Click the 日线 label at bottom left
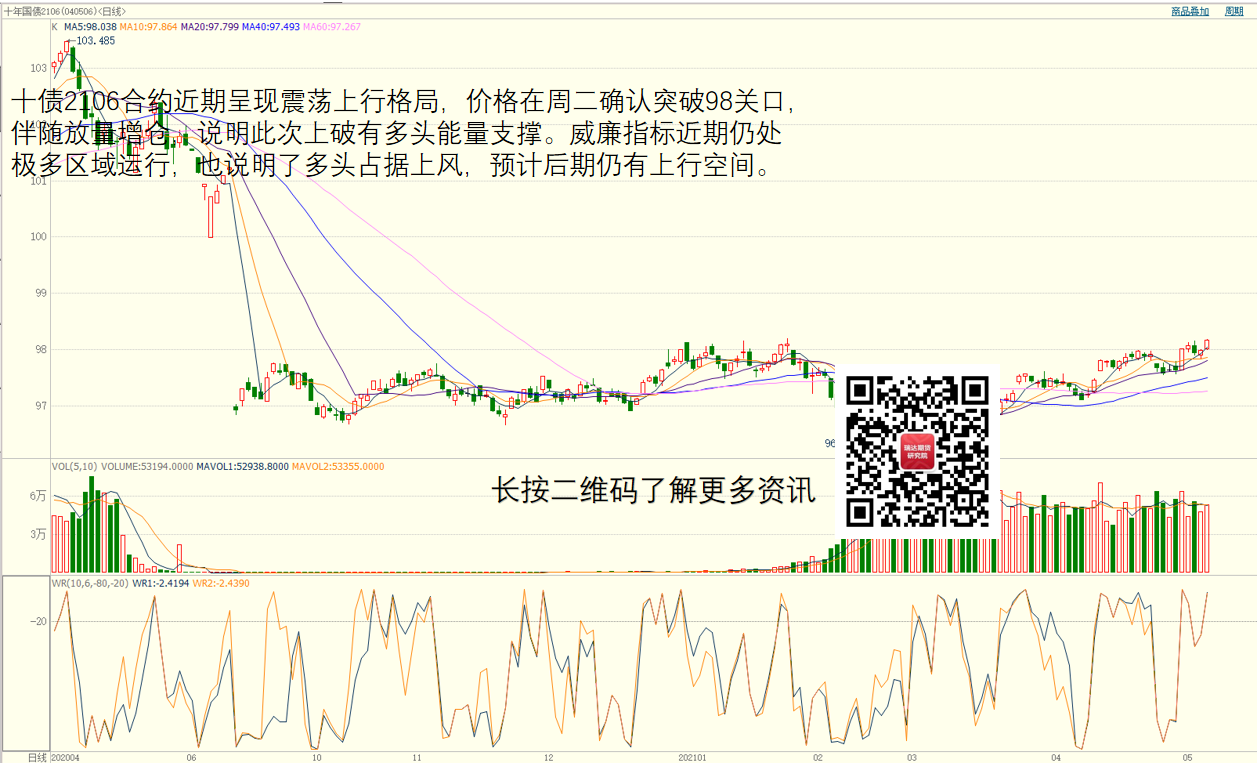This screenshot has height=770, width=1258. (37, 758)
